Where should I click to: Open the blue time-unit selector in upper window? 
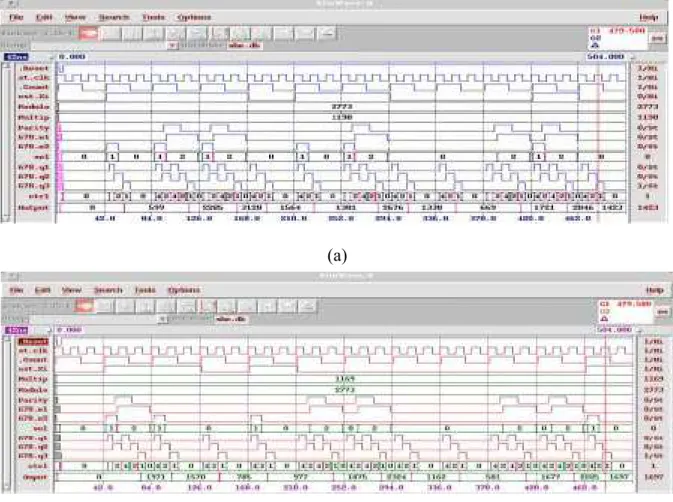(16, 57)
